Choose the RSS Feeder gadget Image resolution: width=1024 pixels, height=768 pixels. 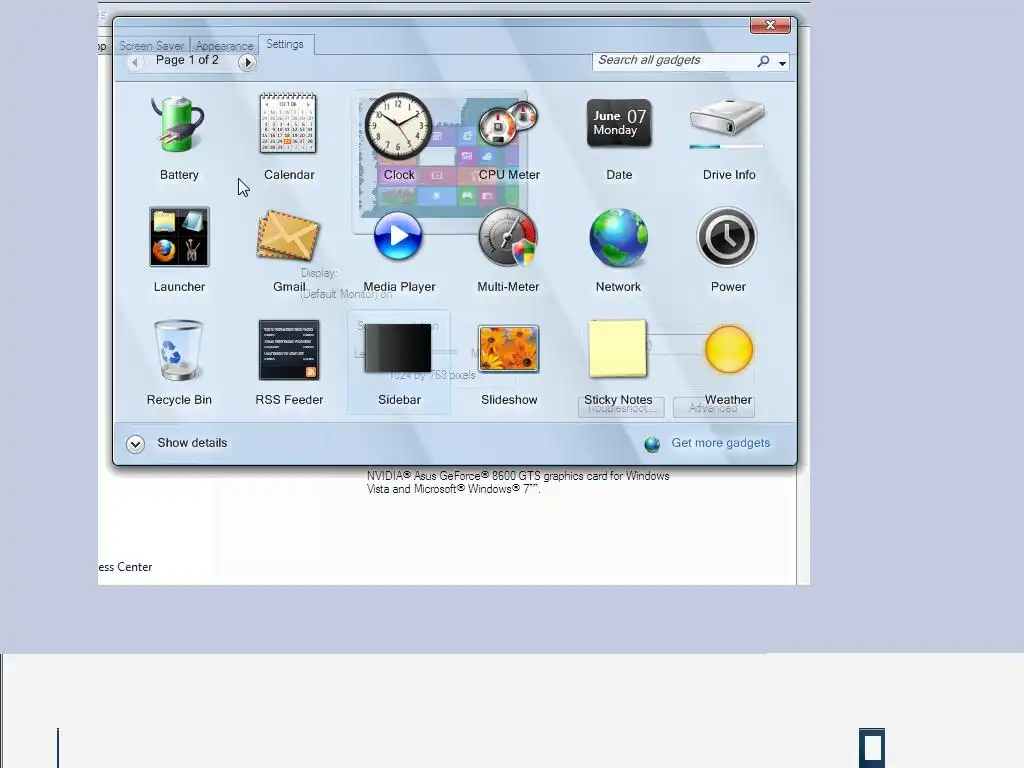click(x=289, y=350)
